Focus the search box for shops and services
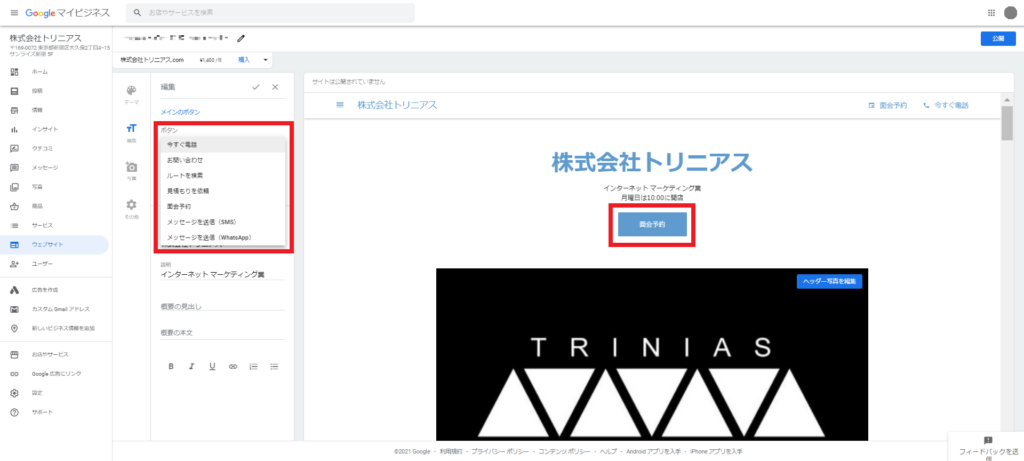 [x=270, y=12]
